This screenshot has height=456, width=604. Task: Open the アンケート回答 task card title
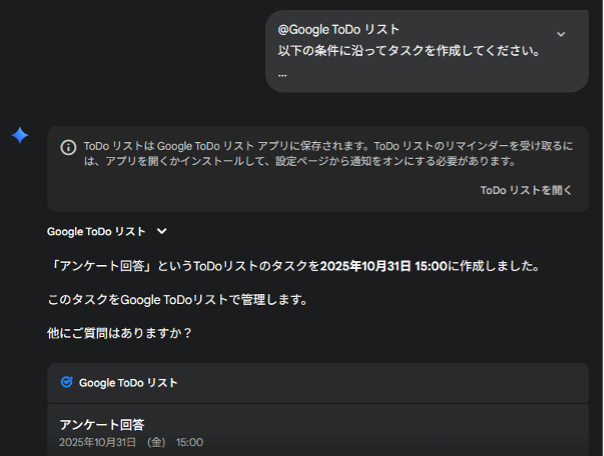[102, 424]
